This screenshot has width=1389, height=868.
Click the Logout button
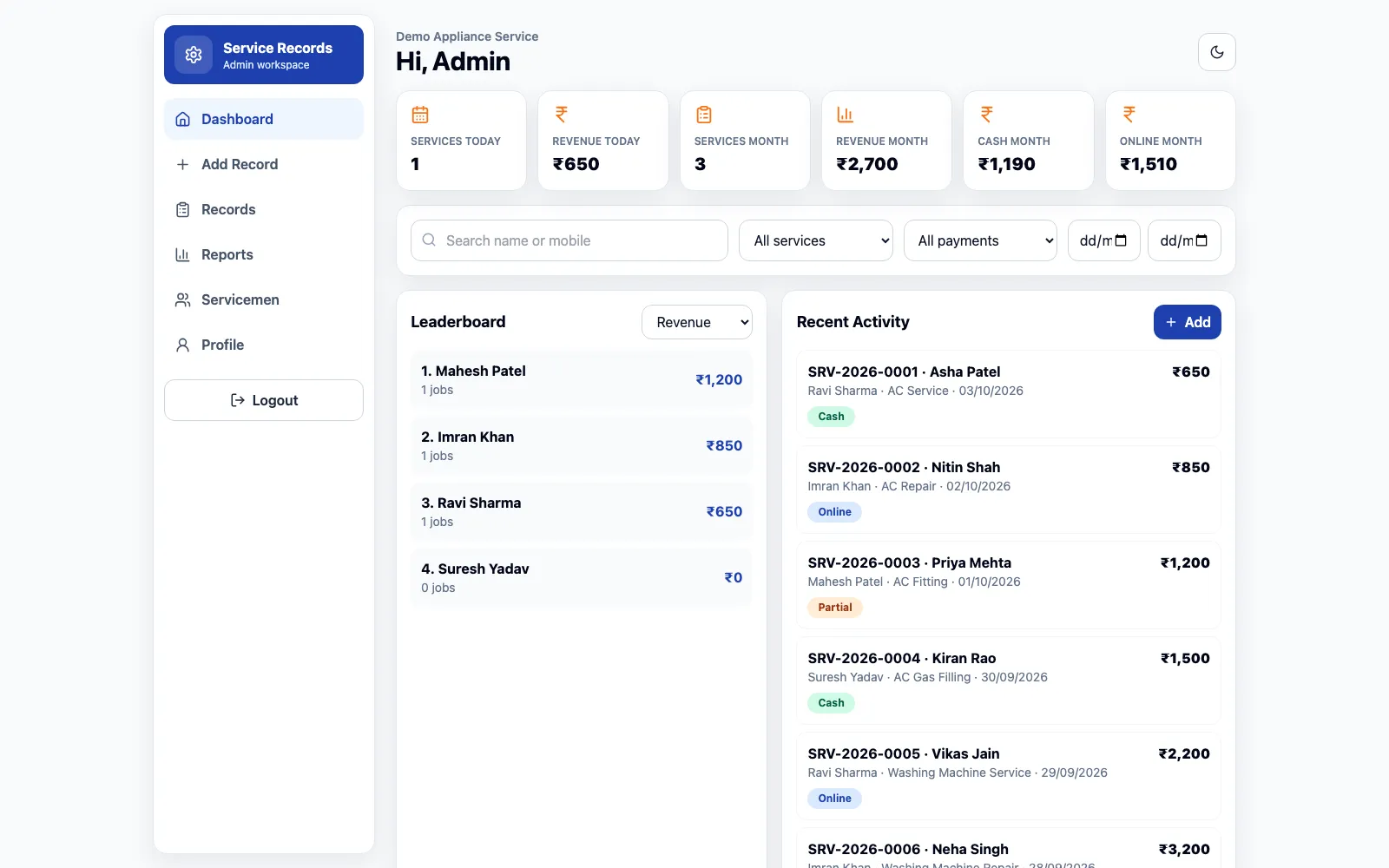click(264, 400)
